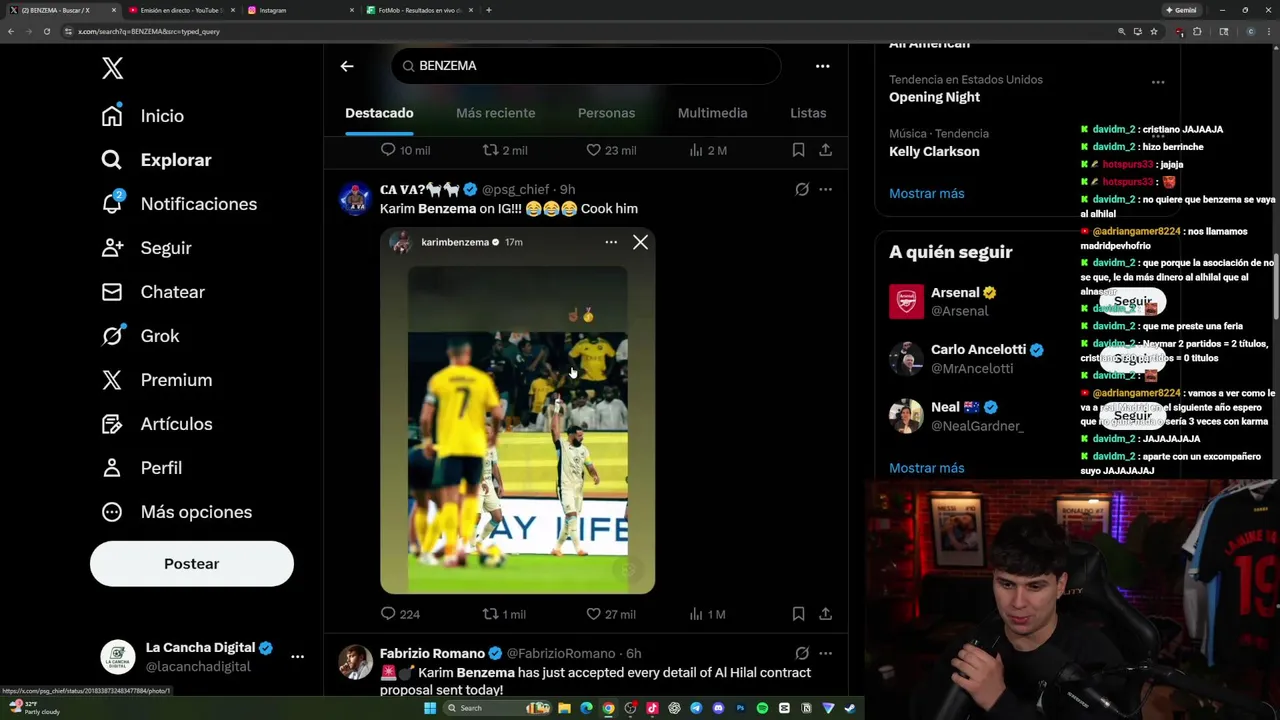The image size is (1280, 720).
Task: Open psg_chief profile avatar
Action: click(x=355, y=198)
